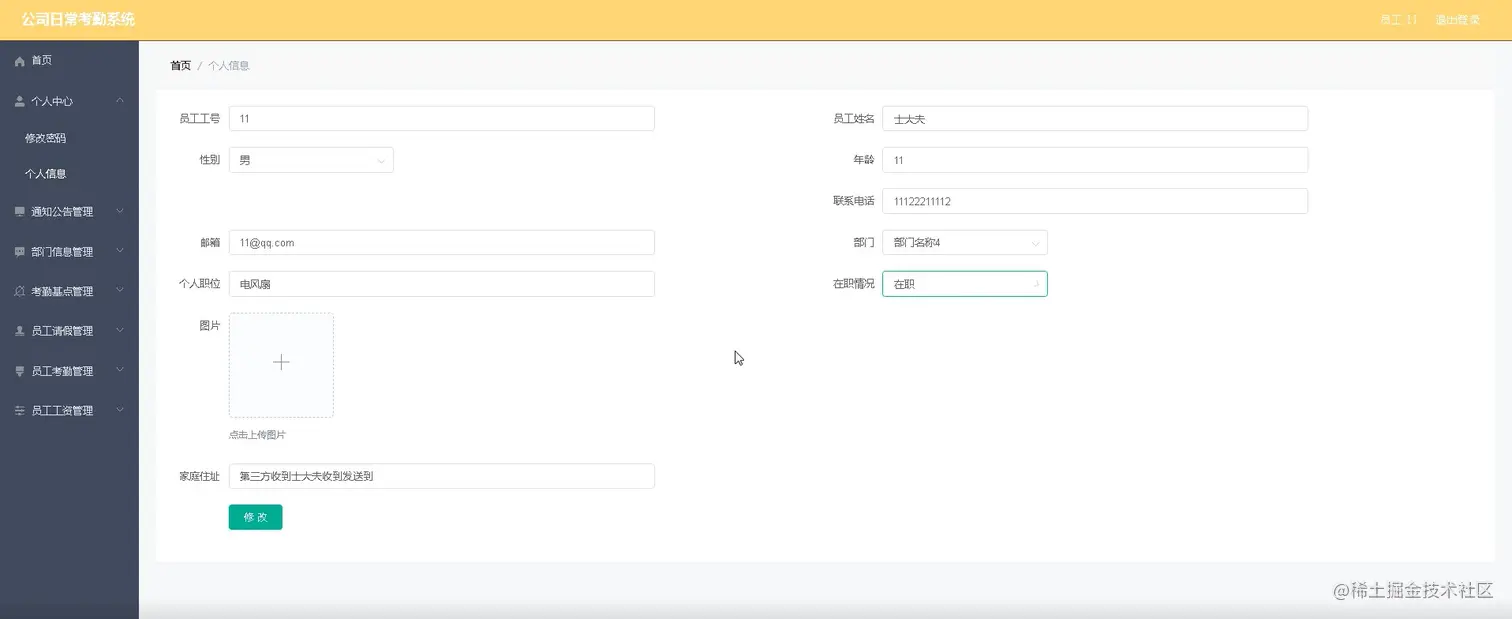Click the icon beside 员工请假管理
Screen dimensions: 1512x619
click(20, 331)
